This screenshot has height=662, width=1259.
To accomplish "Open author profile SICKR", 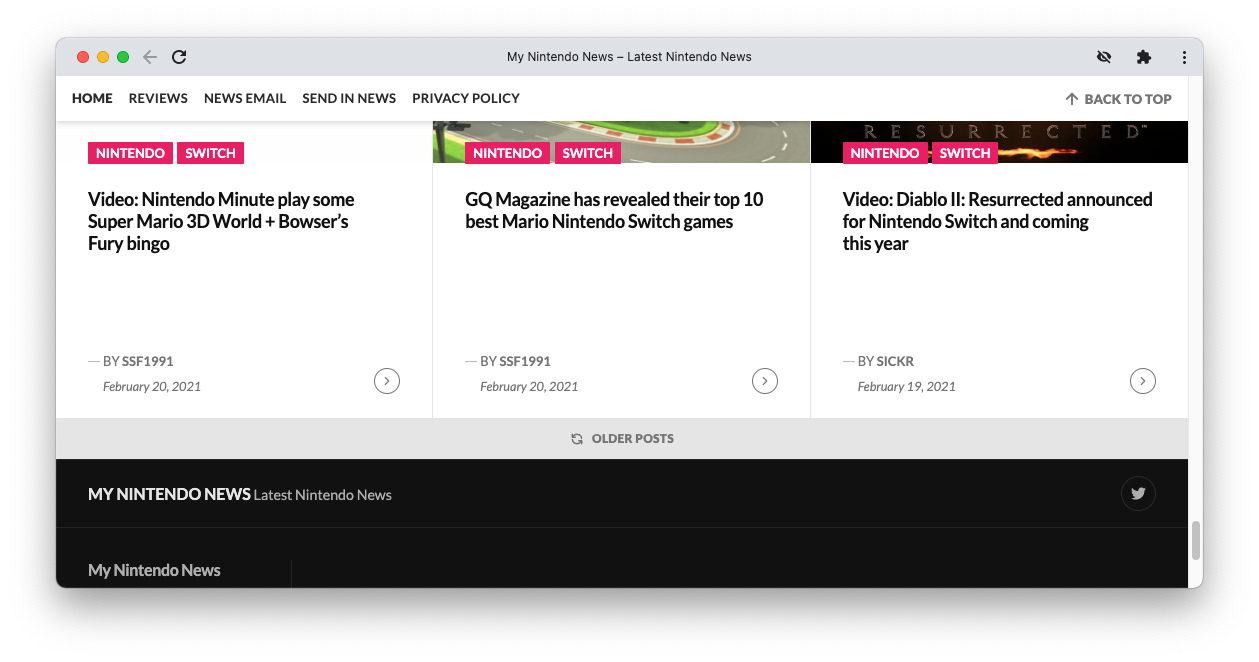I will tap(895, 361).
